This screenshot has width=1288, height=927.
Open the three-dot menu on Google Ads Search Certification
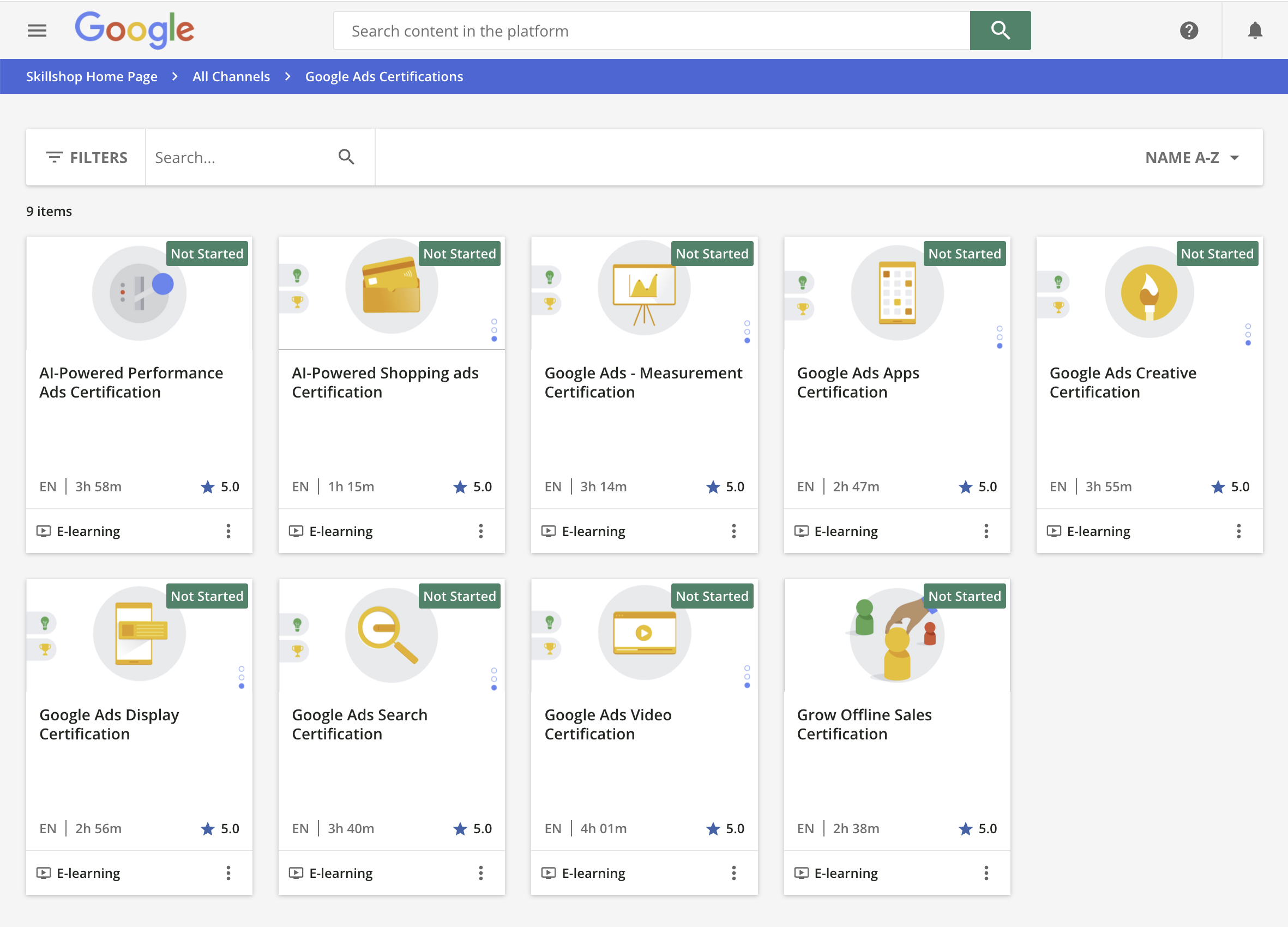[x=481, y=872]
